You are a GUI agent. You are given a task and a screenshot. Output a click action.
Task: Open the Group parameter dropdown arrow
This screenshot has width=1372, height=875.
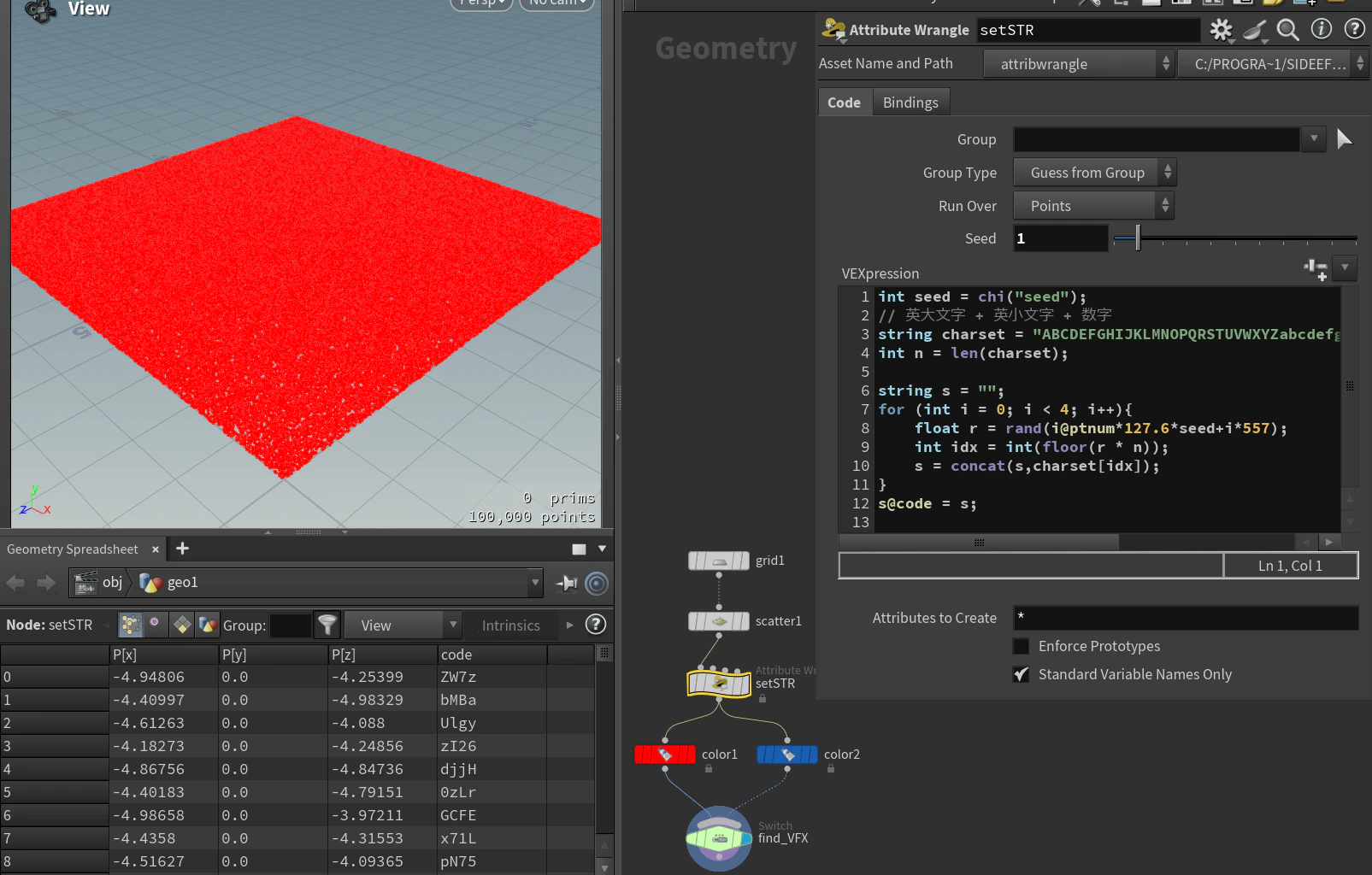1314,138
